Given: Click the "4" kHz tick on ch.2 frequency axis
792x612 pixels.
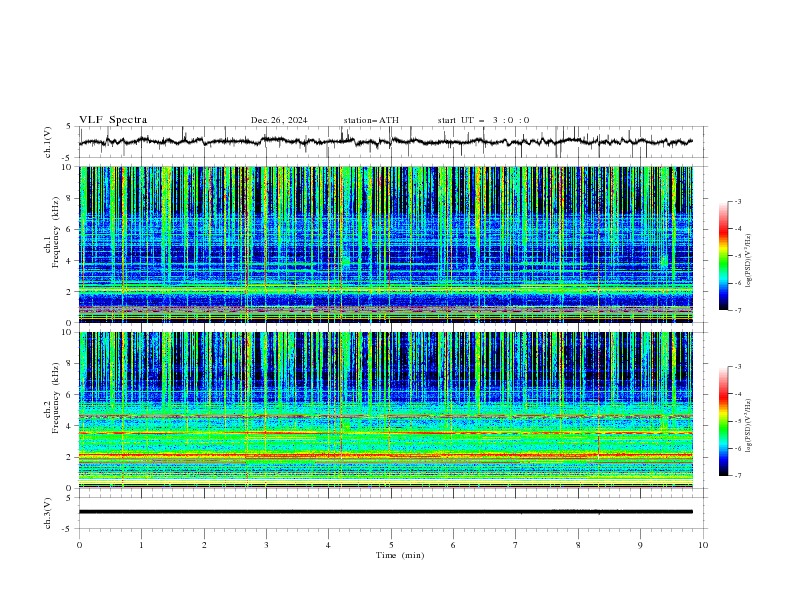Looking at the screenshot, I should (x=71, y=426).
